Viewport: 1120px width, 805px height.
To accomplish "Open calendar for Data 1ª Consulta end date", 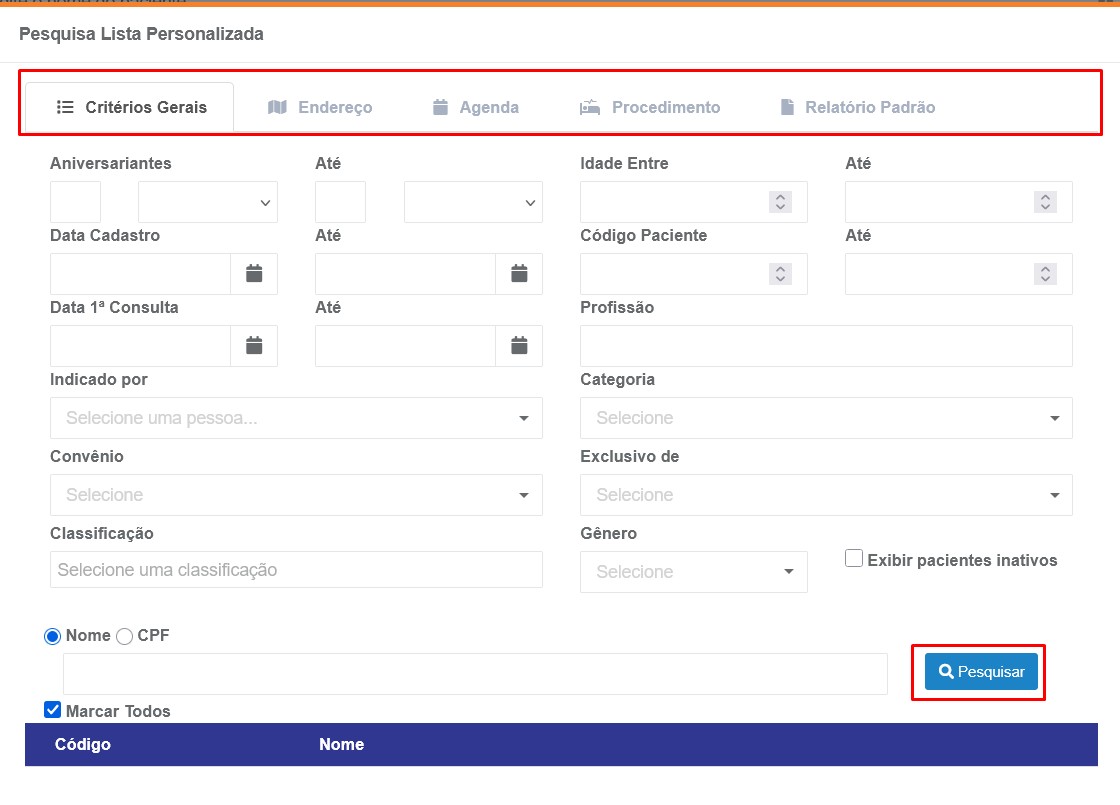I will click(x=519, y=345).
